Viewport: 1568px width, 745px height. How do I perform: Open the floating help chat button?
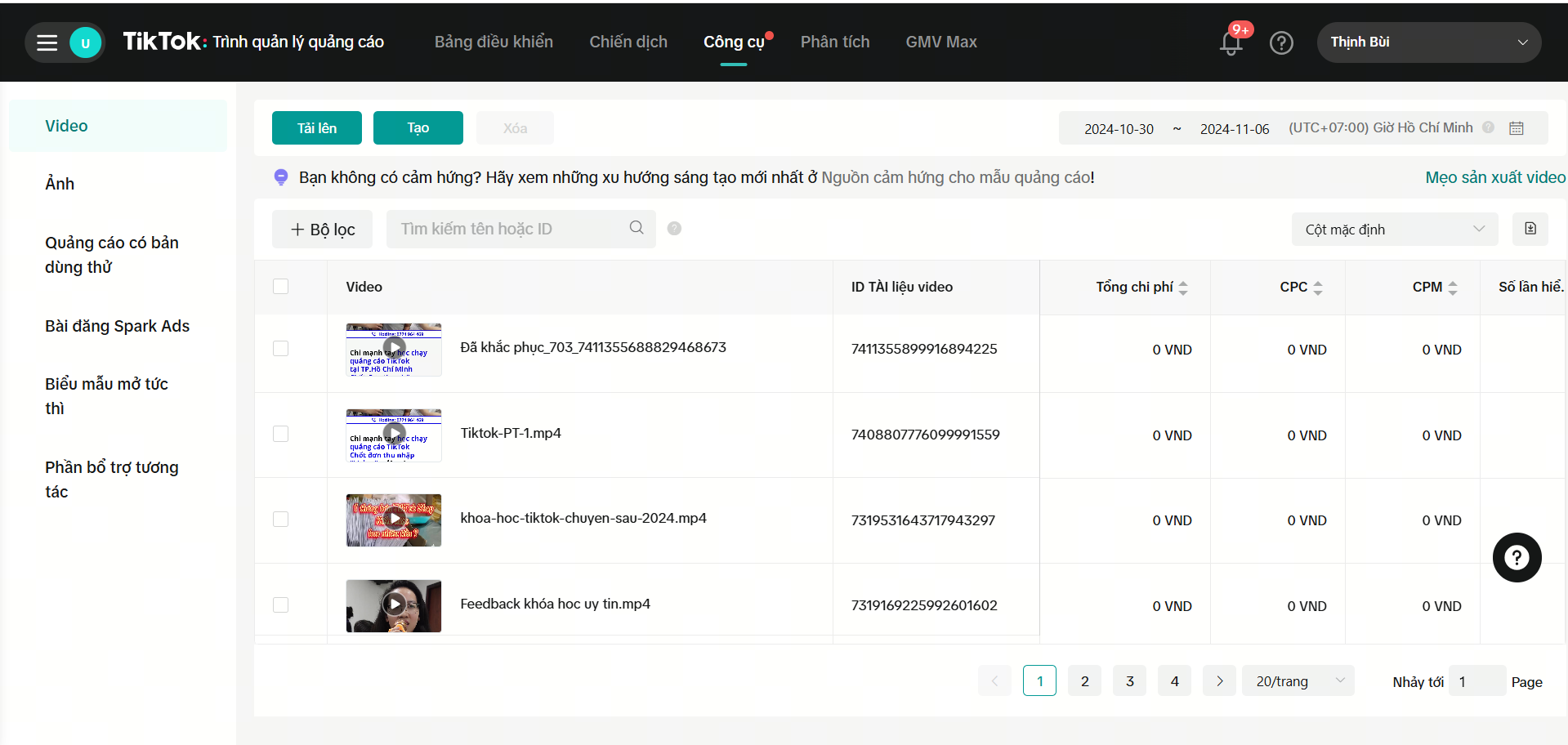click(x=1517, y=558)
